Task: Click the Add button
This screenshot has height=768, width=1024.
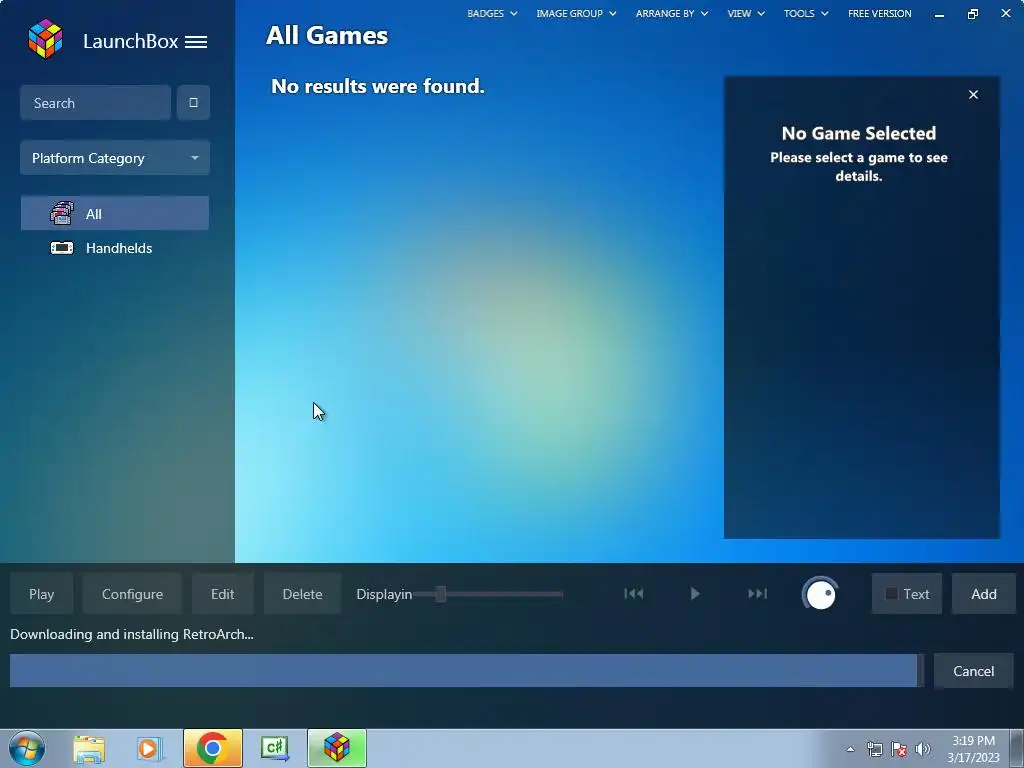Action: 984,594
